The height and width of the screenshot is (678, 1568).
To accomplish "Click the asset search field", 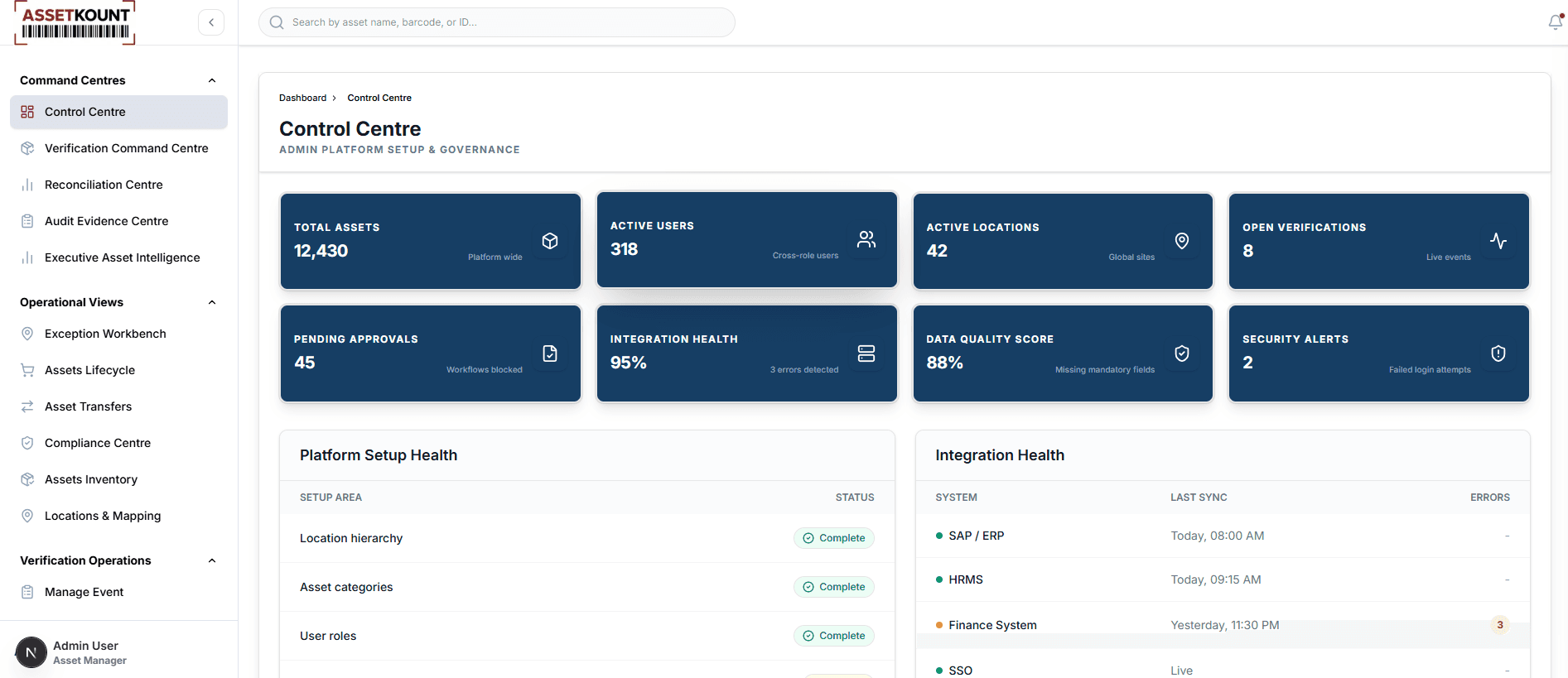I will [x=497, y=22].
